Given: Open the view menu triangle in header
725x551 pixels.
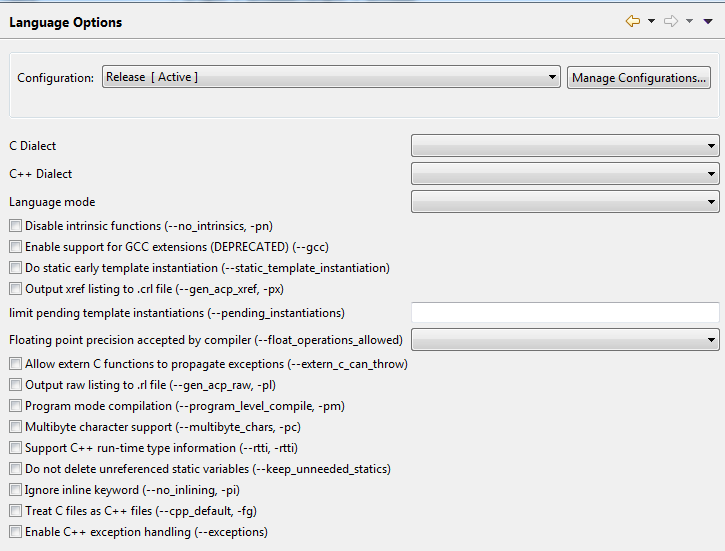Looking at the screenshot, I should pos(708,21).
